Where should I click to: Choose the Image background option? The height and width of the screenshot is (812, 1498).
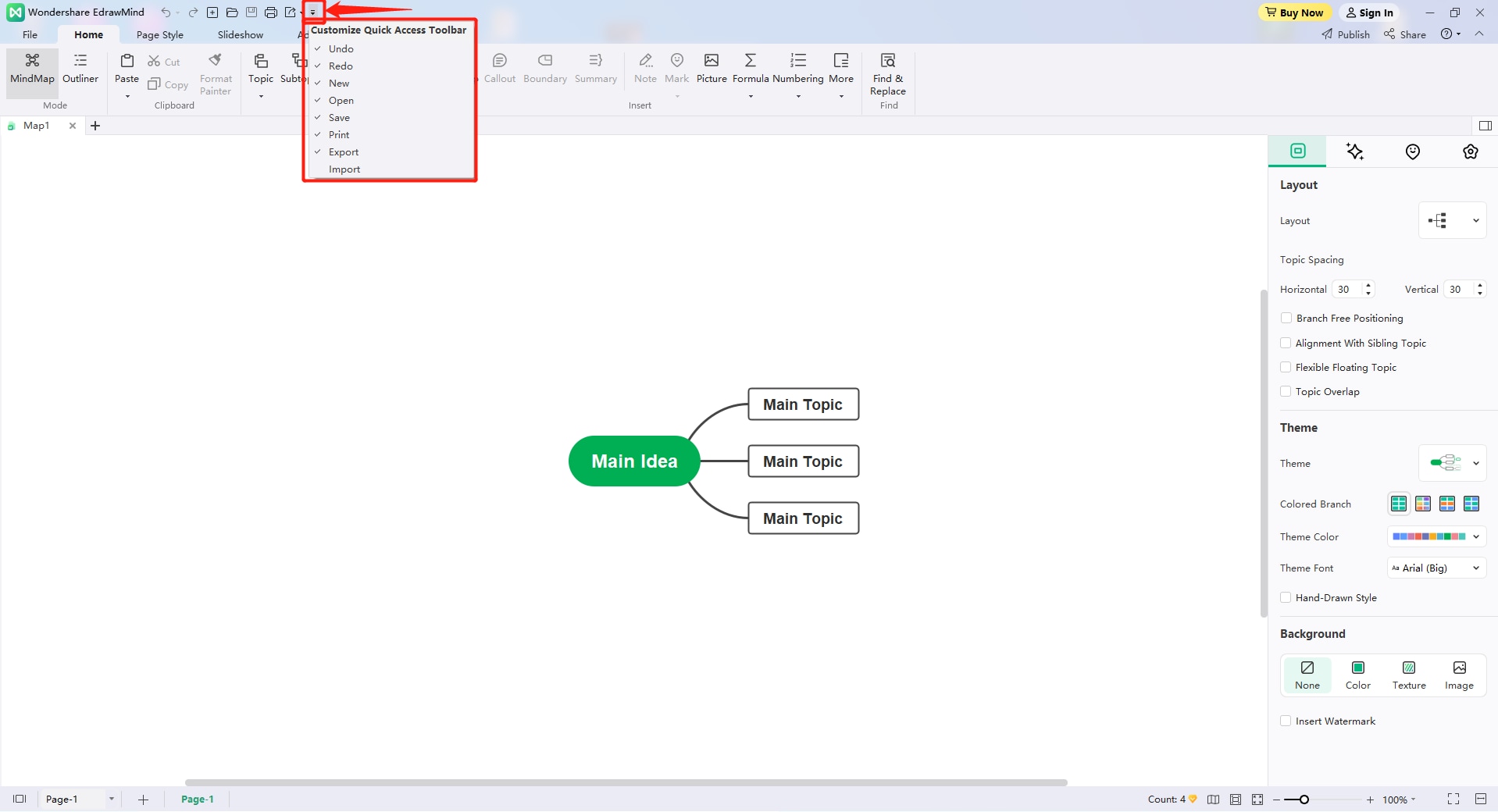coord(1459,675)
